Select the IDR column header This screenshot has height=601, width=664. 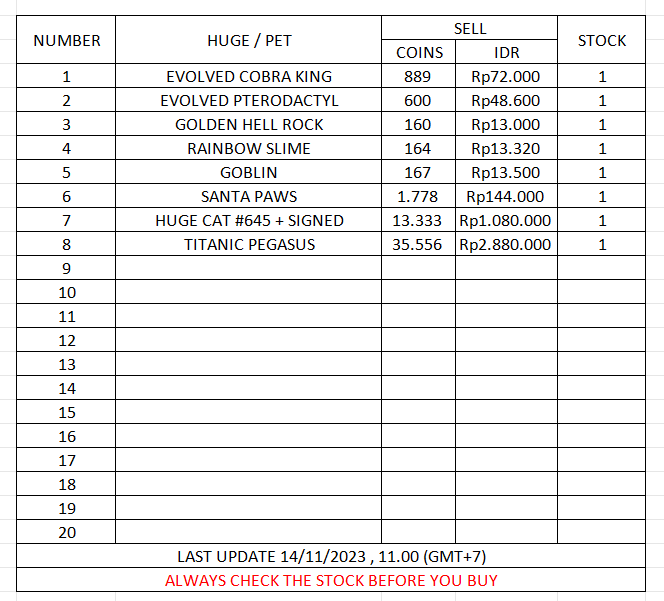[506, 52]
